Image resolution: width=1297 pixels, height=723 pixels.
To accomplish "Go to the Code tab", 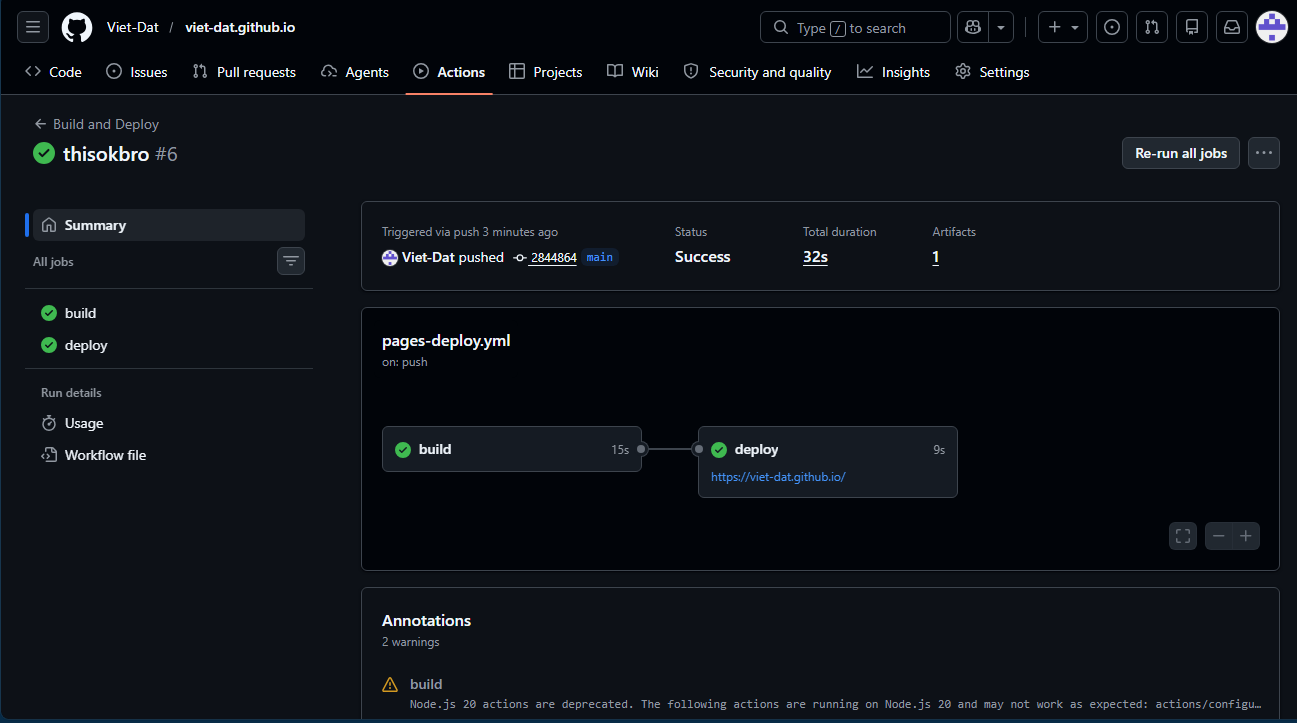I will (53, 72).
